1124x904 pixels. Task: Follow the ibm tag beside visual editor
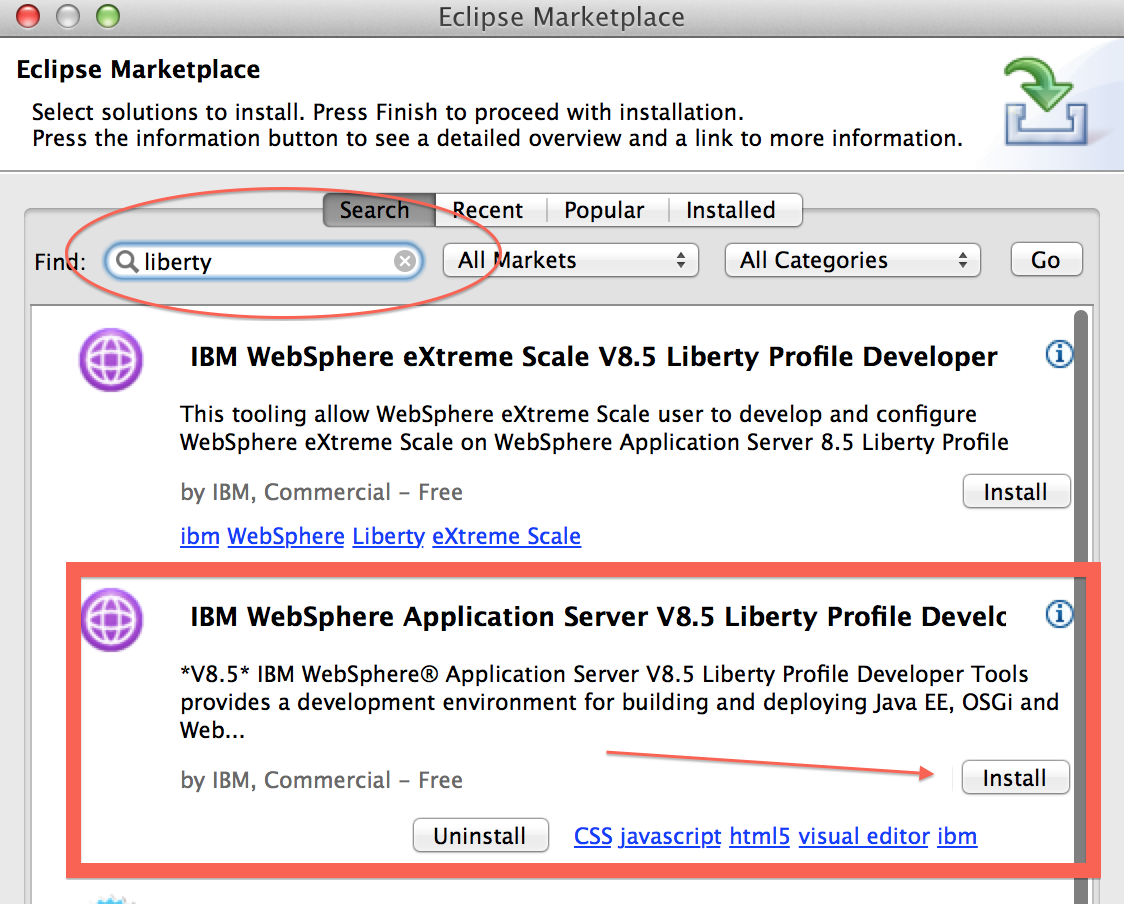point(957,837)
